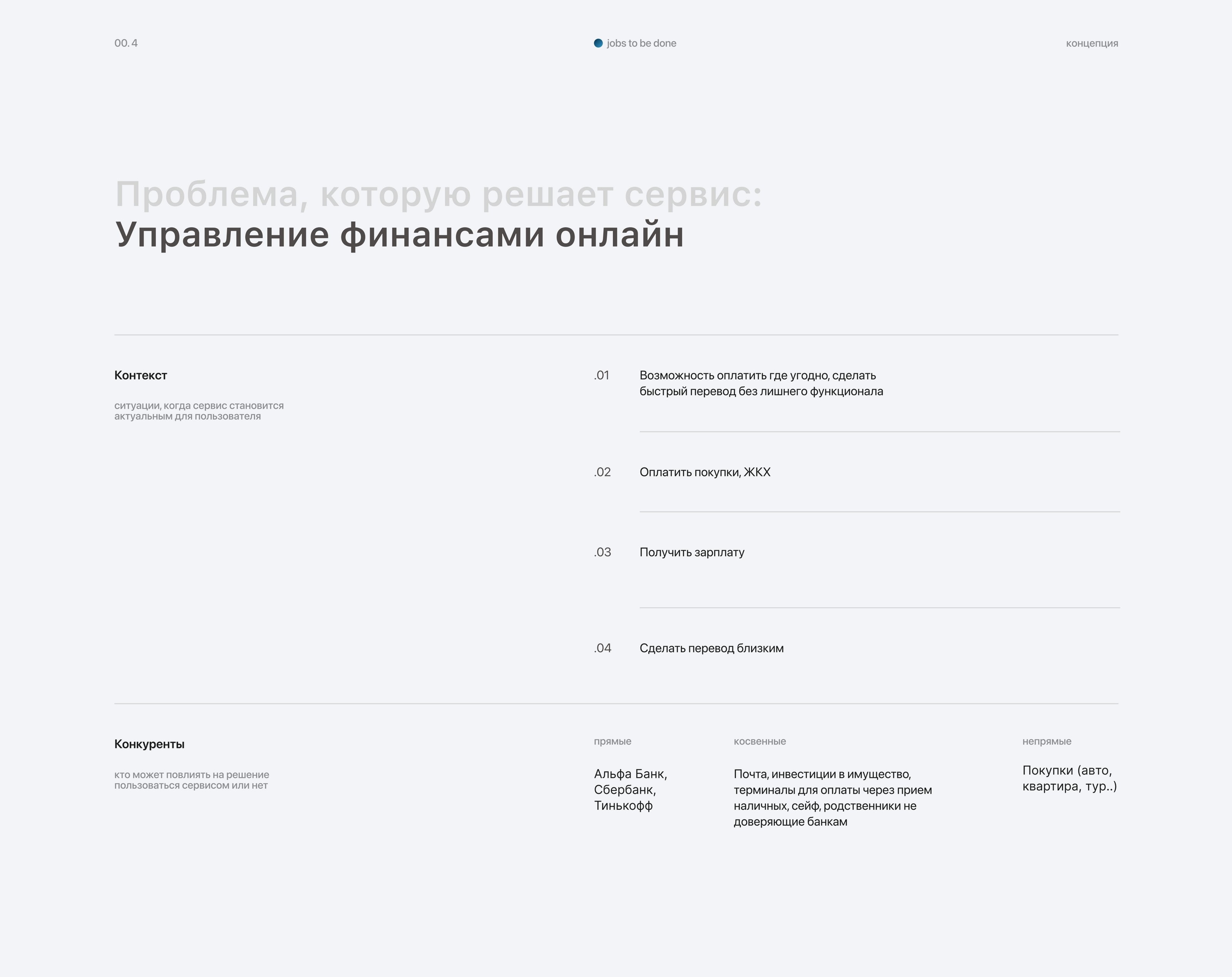Click the page number 00.4

[126, 43]
